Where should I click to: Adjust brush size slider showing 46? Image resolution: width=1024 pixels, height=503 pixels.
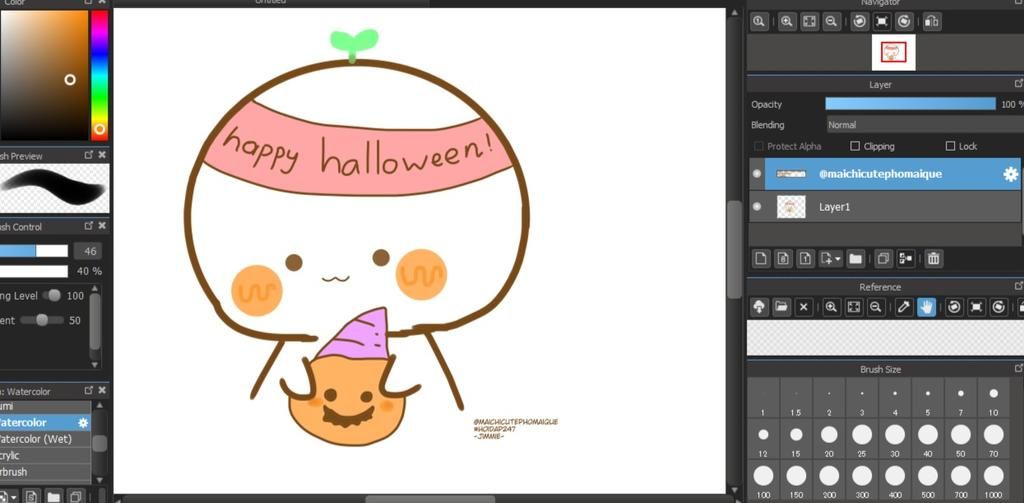(34, 251)
